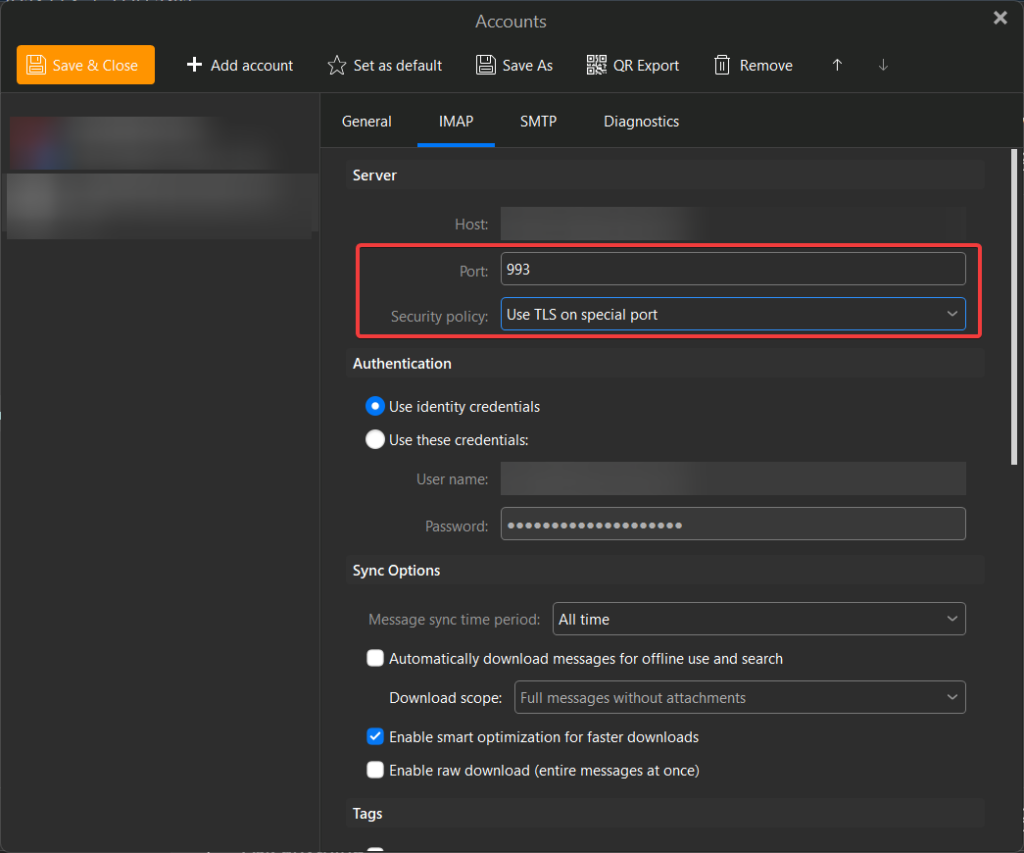Open the Diagnostics tab
The image size is (1024, 853).
click(x=641, y=121)
